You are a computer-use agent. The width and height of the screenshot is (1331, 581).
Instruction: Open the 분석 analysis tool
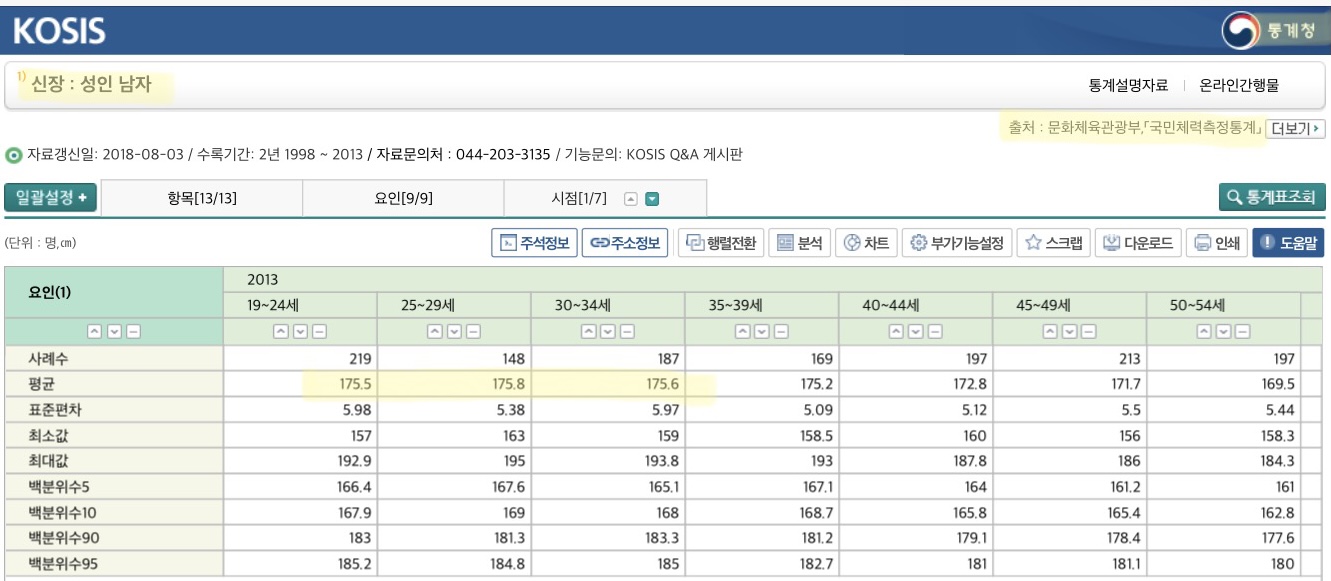tap(799, 243)
